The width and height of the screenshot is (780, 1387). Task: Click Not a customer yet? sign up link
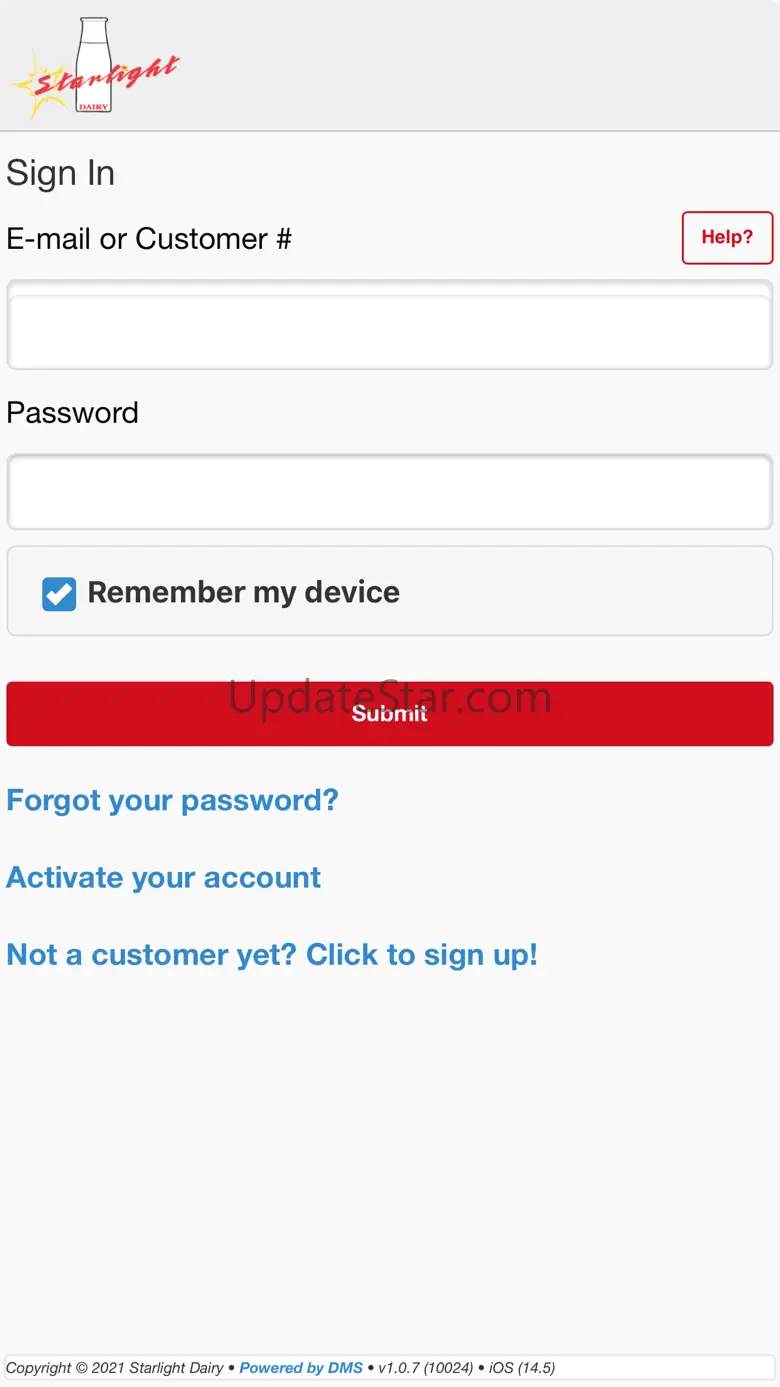pyautogui.click(x=272, y=954)
